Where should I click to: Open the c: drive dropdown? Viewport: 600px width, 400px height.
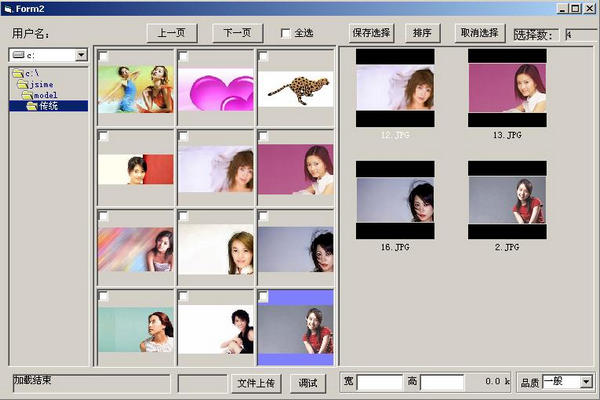[x=80, y=55]
